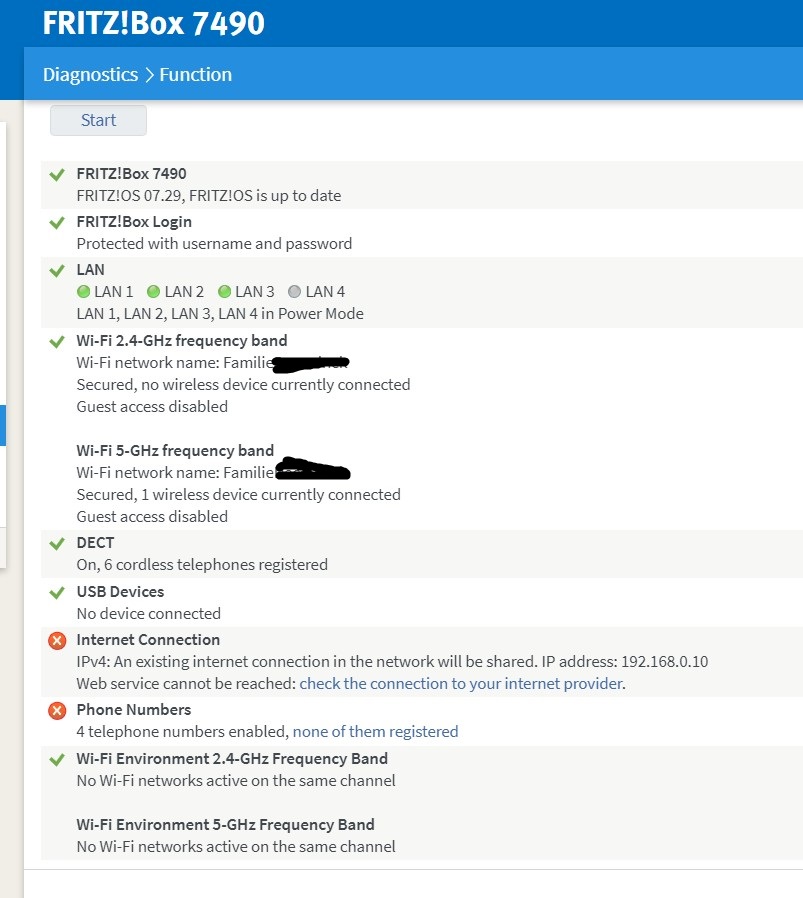
Task: Click the green checkmark beside LAN heading
Action: click(x=57, y=271)
